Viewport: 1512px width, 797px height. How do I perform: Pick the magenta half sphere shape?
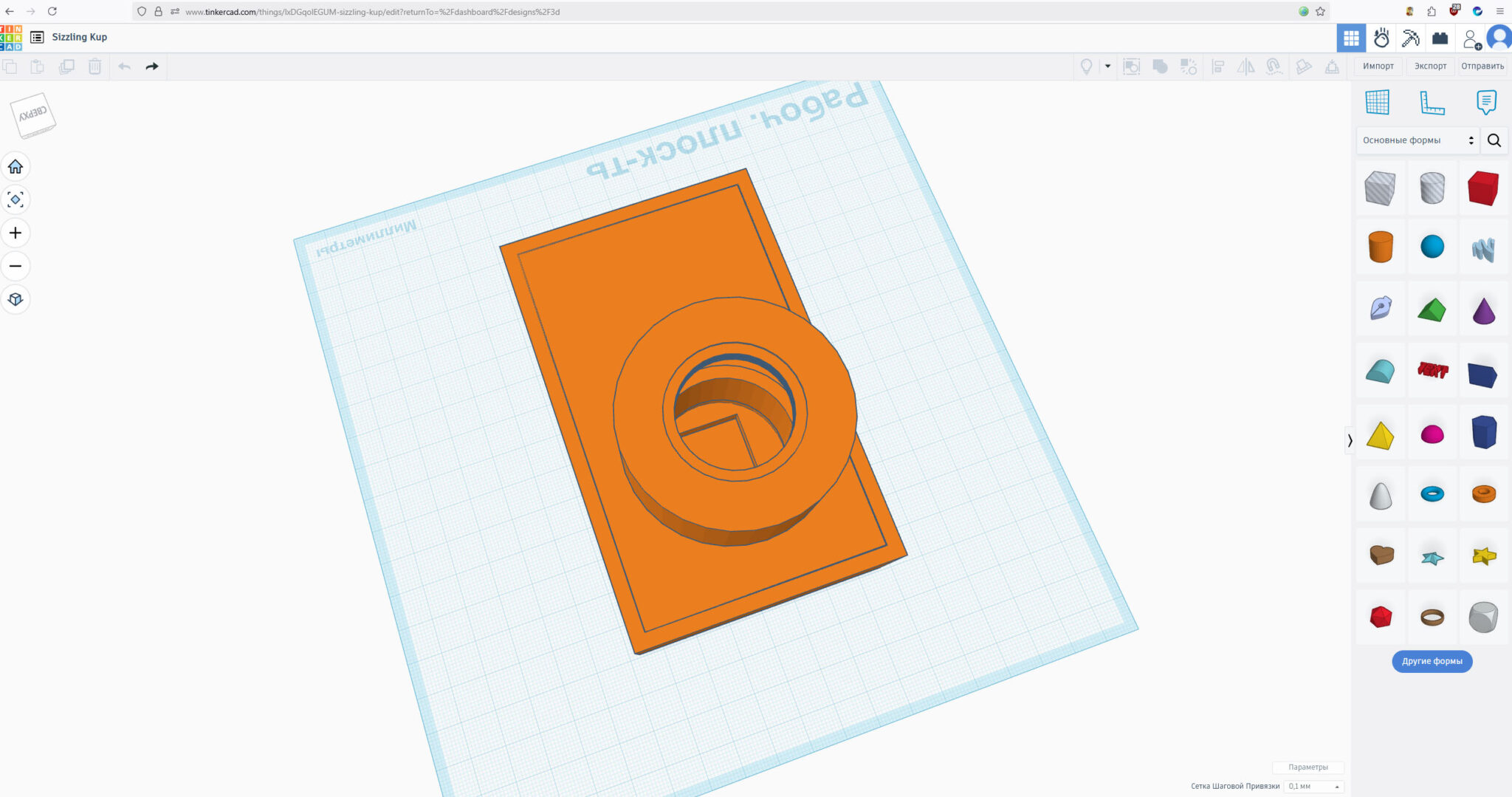point(1432,434)
